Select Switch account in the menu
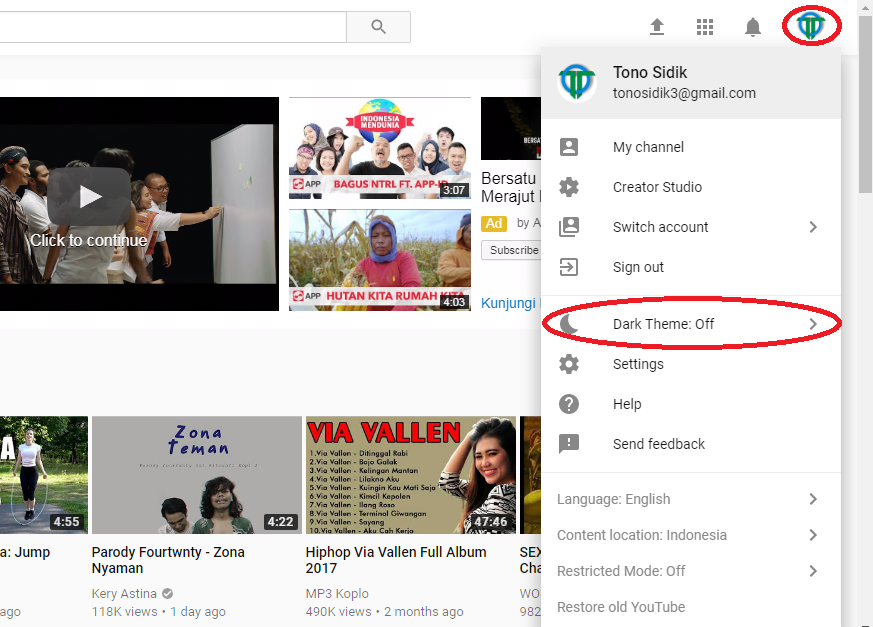The height and width of the screenshot is (627, 873). [691, 227]
